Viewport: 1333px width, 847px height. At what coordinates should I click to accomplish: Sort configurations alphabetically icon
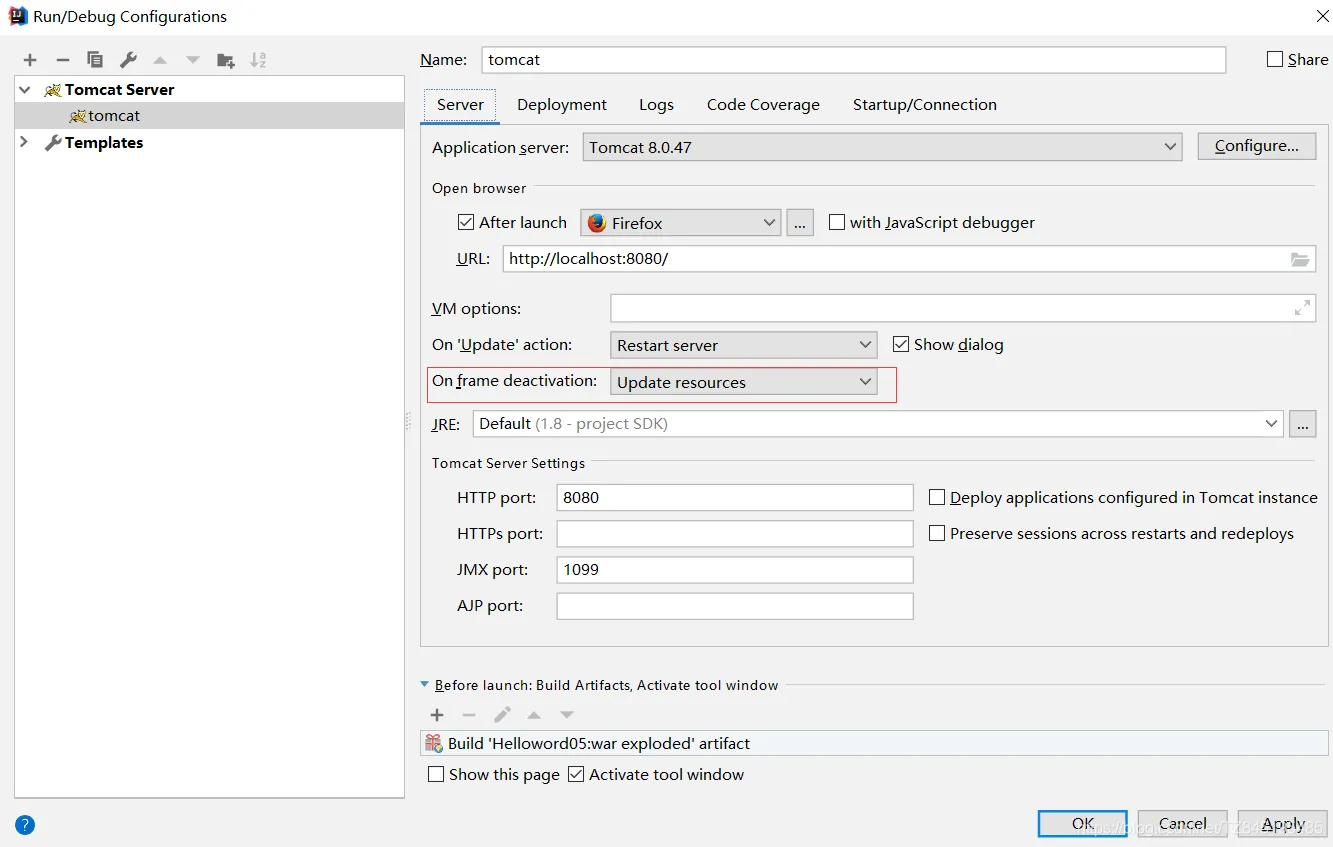tap(258, 60)
